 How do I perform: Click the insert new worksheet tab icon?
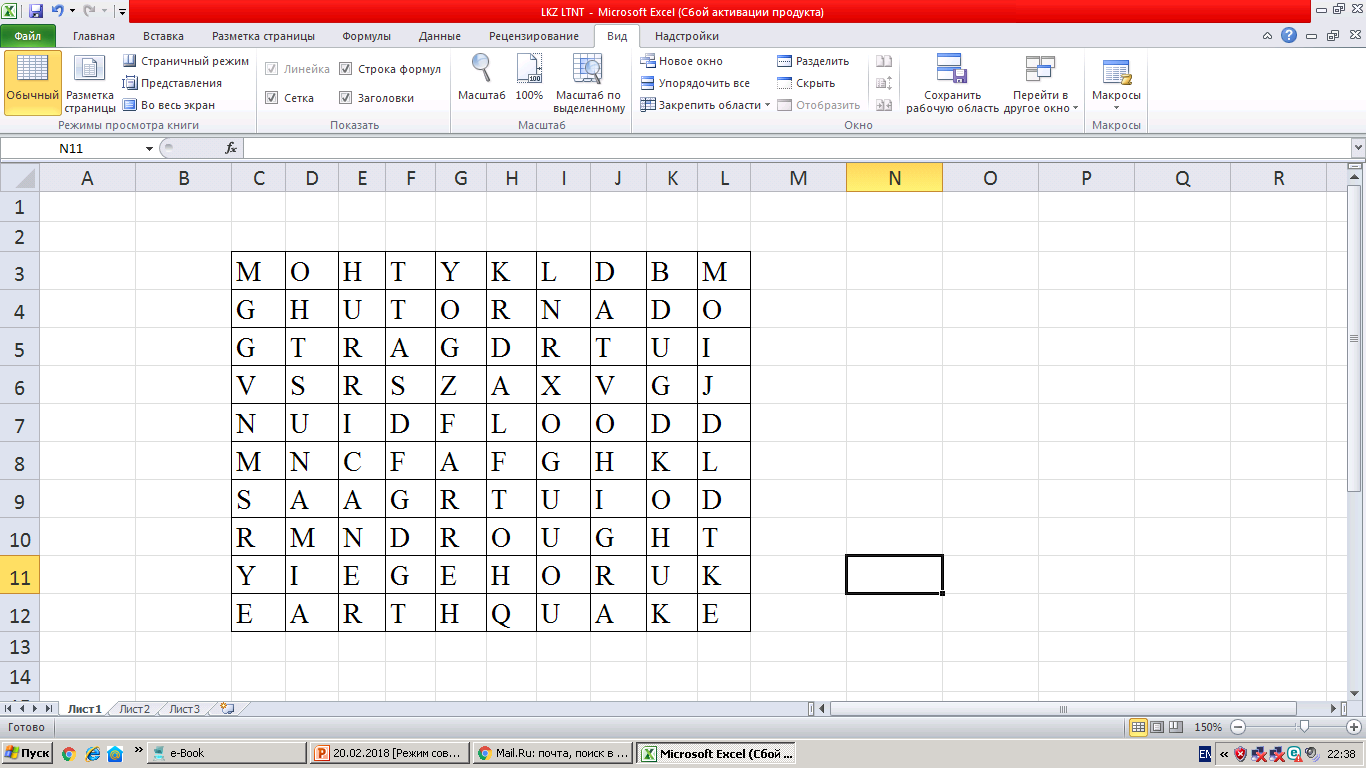(x=227, y=709)
